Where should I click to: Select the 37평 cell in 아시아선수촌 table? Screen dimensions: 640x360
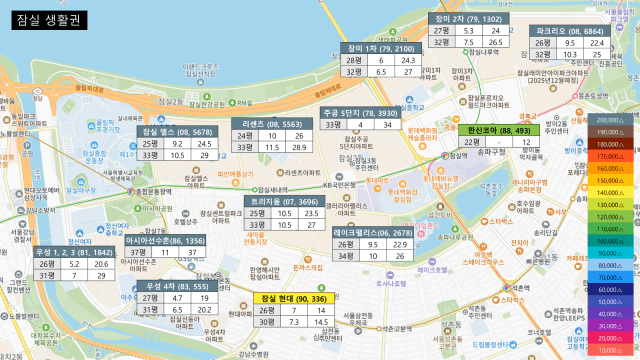coord(138,252)
